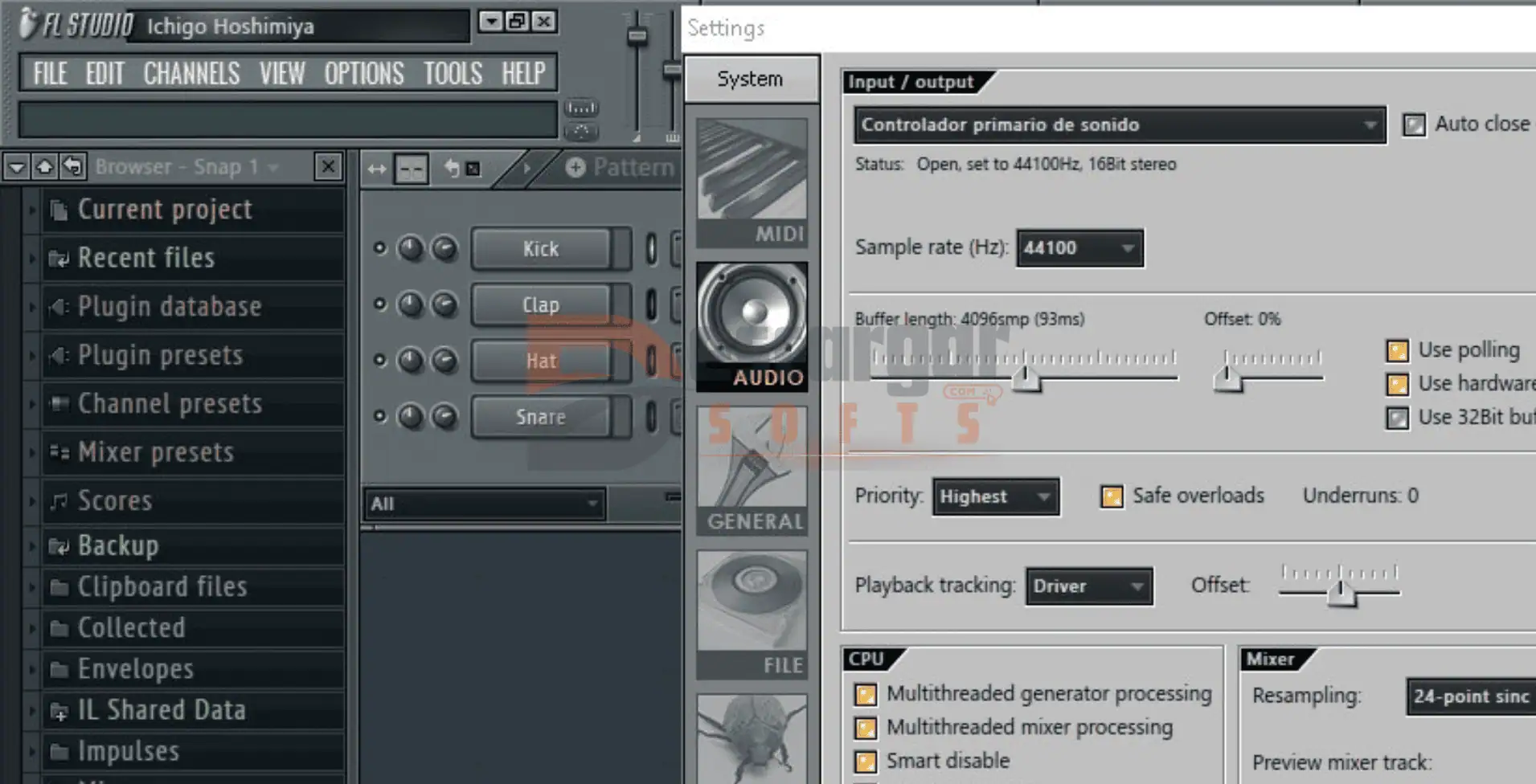
Task: Add a new pattern with plus icon
Action: coord(575,167)
